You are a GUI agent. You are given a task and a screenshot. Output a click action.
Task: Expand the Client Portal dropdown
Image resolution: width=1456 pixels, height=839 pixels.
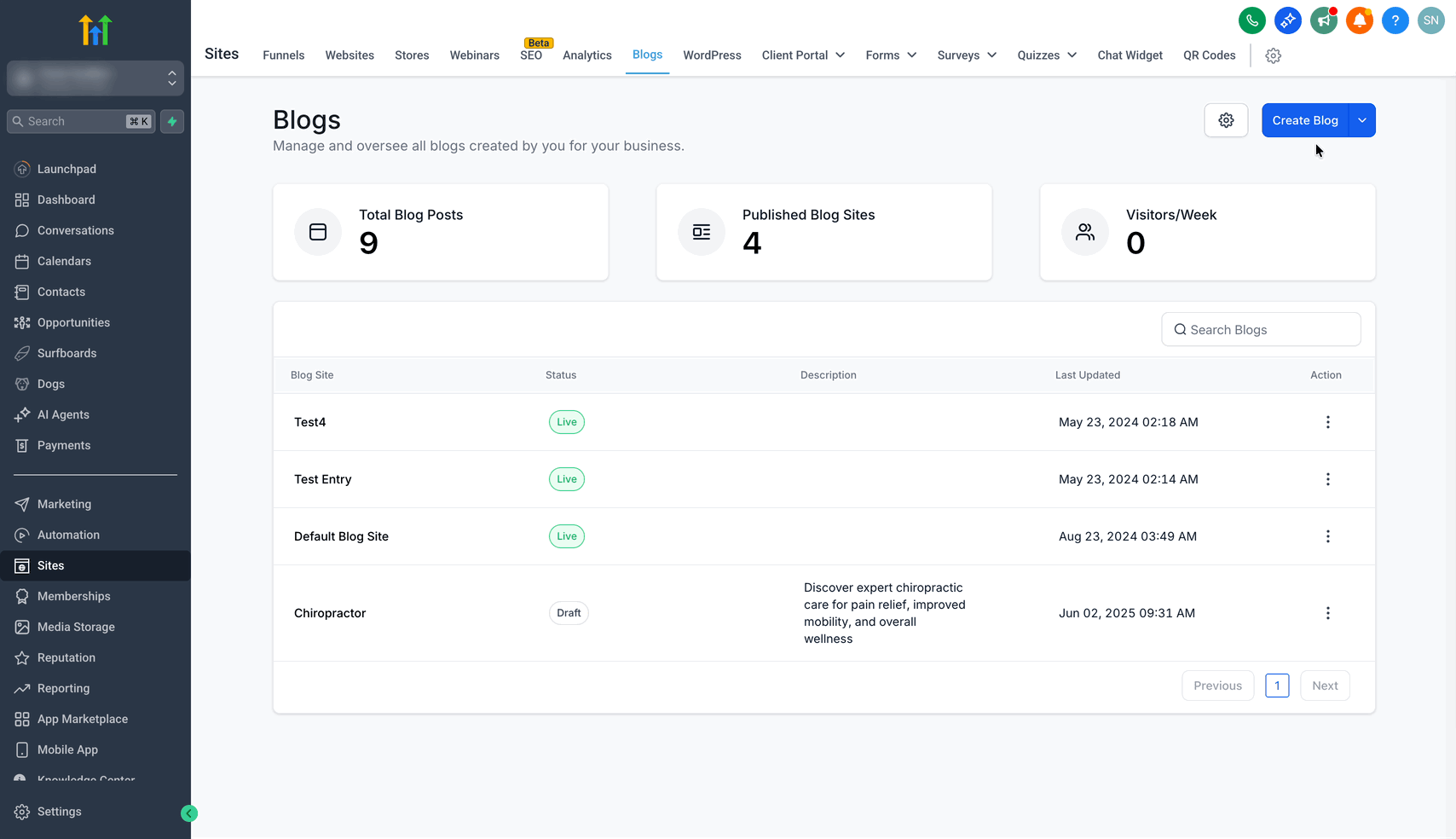pyautogui.click(x=803, y=55)
